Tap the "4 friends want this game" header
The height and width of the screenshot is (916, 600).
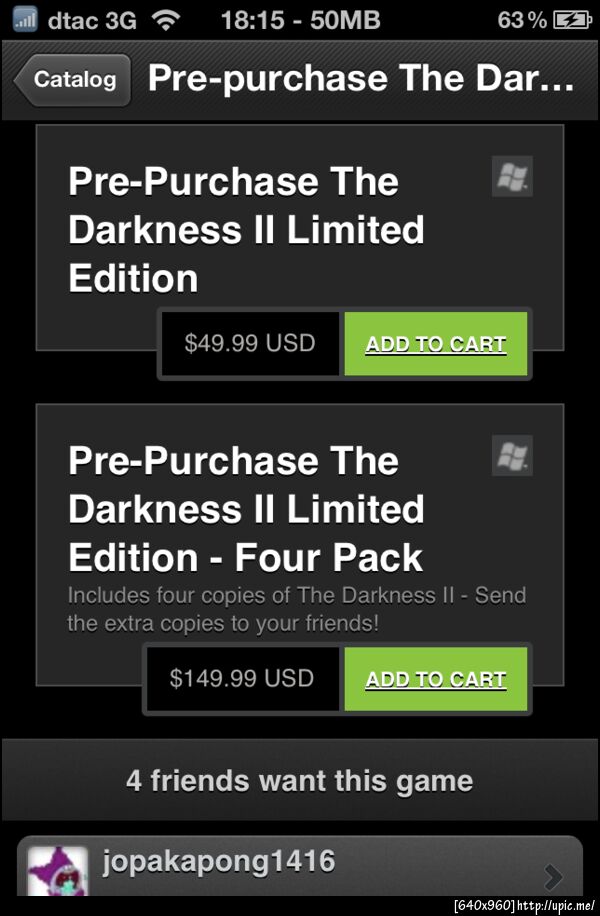pos(300,781)
